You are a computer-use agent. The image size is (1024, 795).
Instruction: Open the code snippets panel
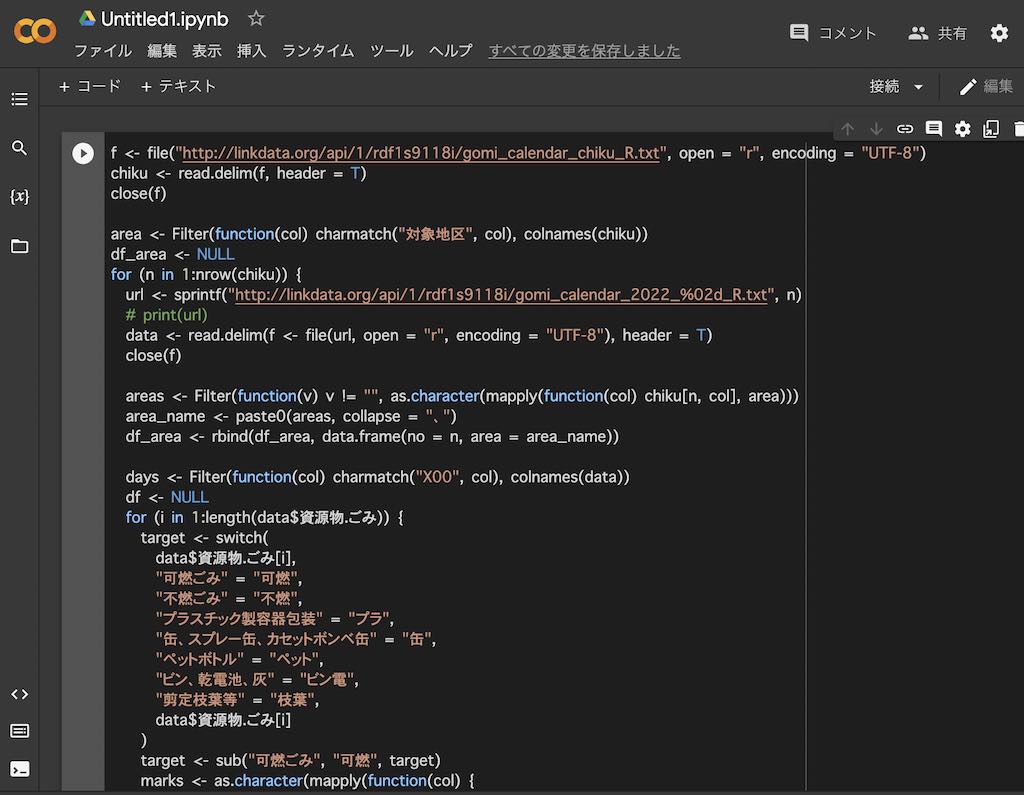tap(20, 694)
